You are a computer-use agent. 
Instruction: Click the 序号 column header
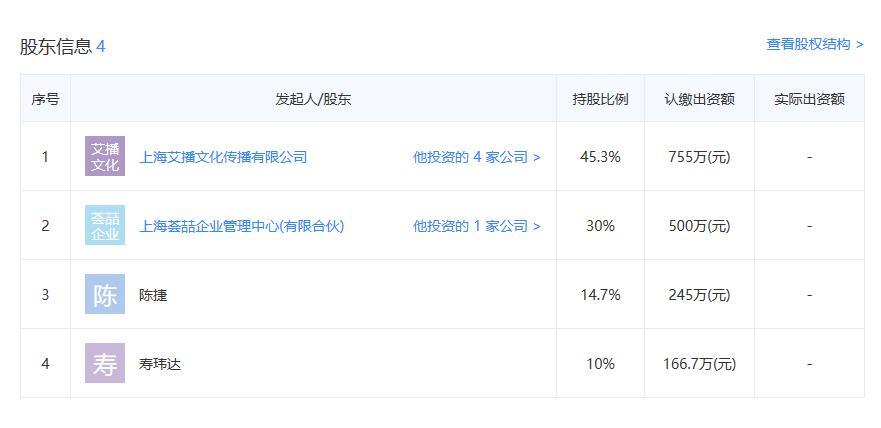click(x=45, y=99)
